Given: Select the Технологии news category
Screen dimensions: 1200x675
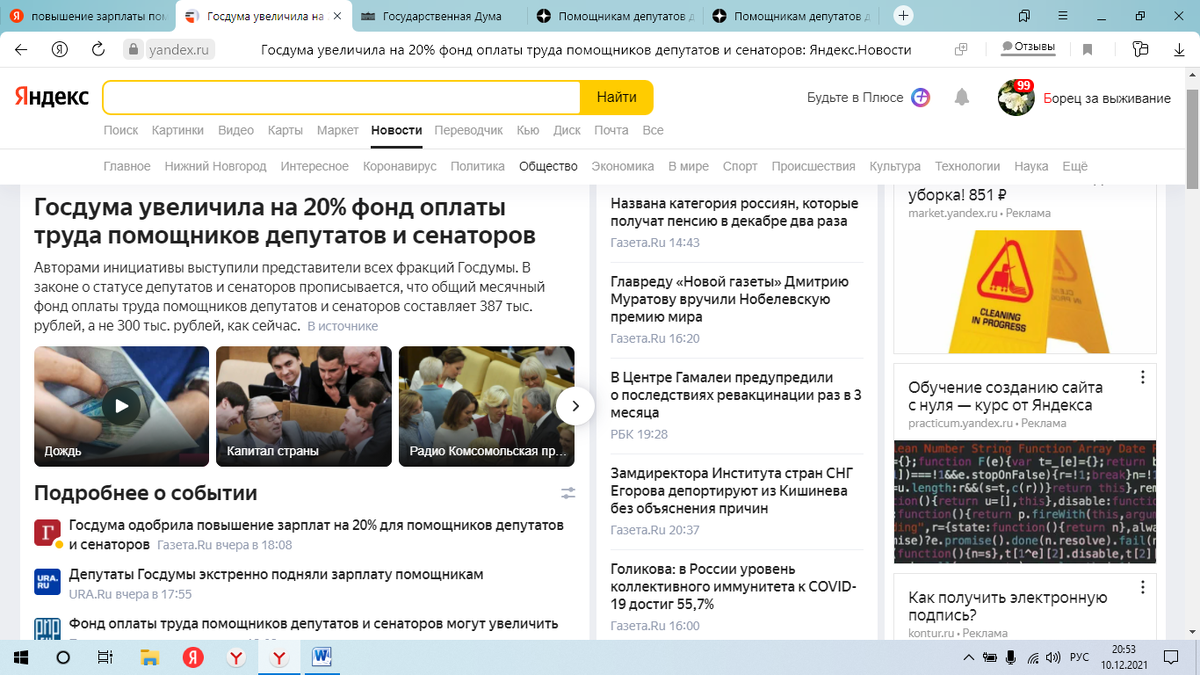Looking at the screenshot, I should click(967, 166).
